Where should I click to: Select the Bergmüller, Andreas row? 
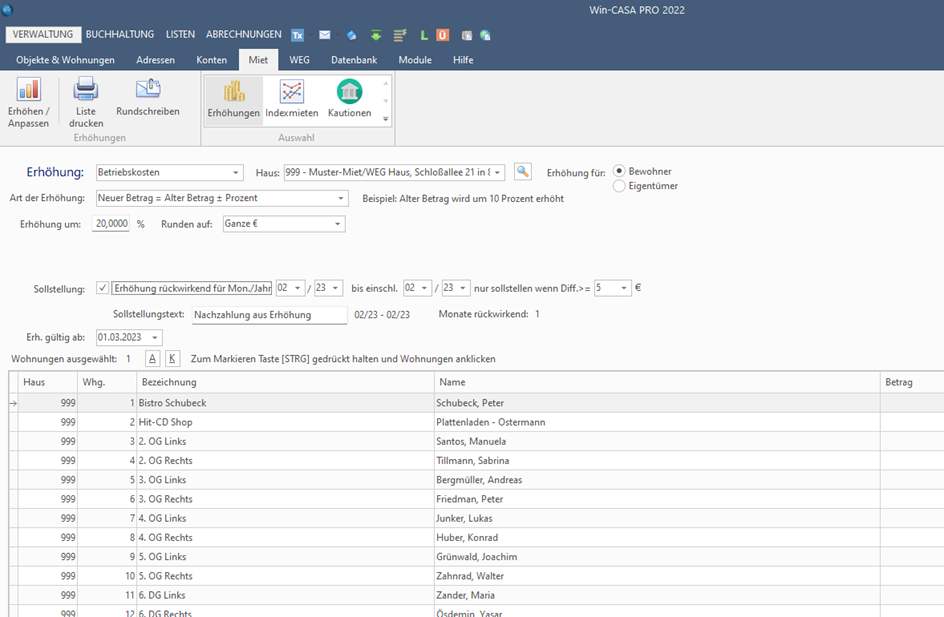(x=476, y=480)
